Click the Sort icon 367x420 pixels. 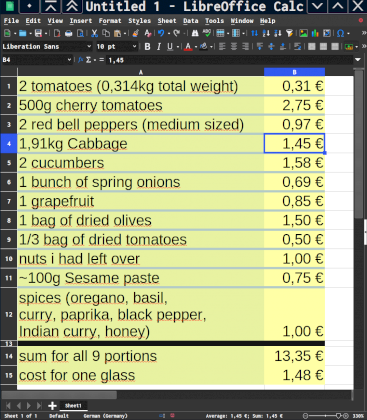[254, 33]
